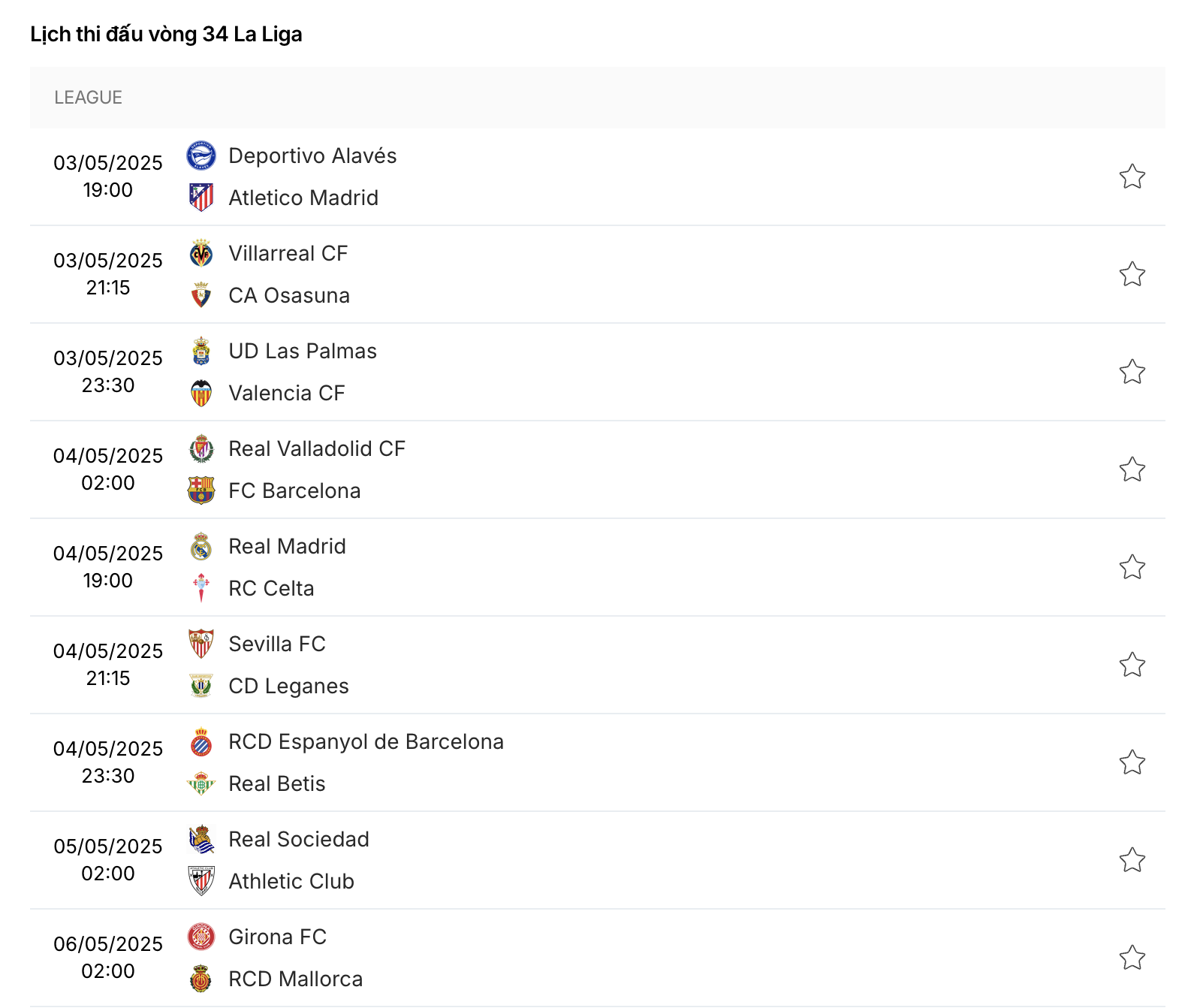This screenshot has height=1008, width=1191.
Task: Mark Real Madrid vs RC Celta as favorite
Action: [x=1132, y=567]
